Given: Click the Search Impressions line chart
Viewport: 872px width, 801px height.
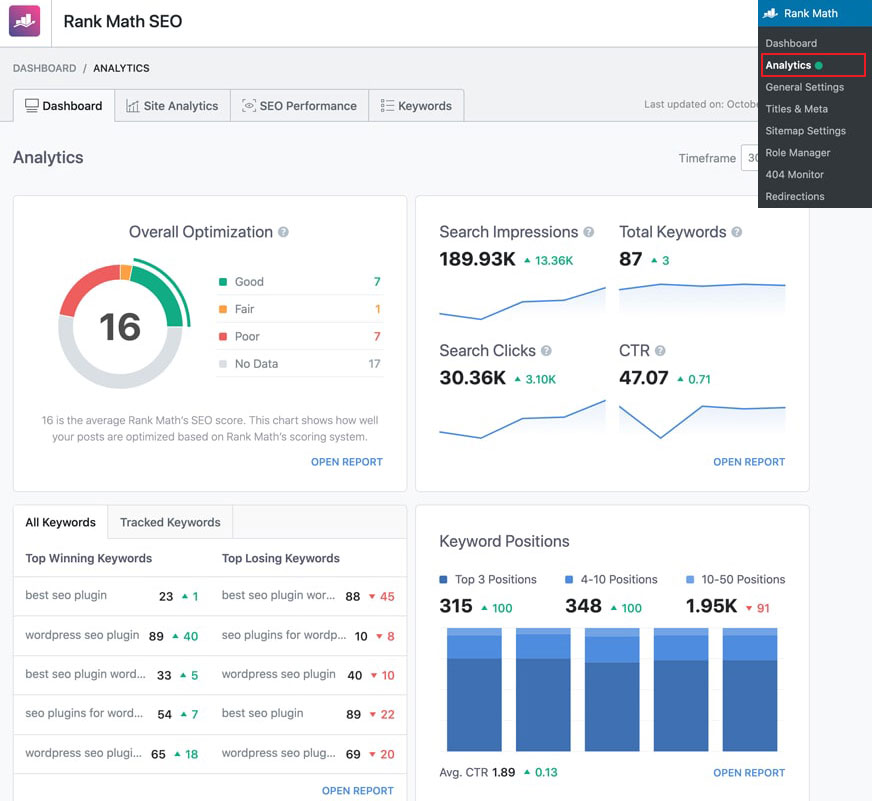Looking at the screenshot, I should coord(522,304).
